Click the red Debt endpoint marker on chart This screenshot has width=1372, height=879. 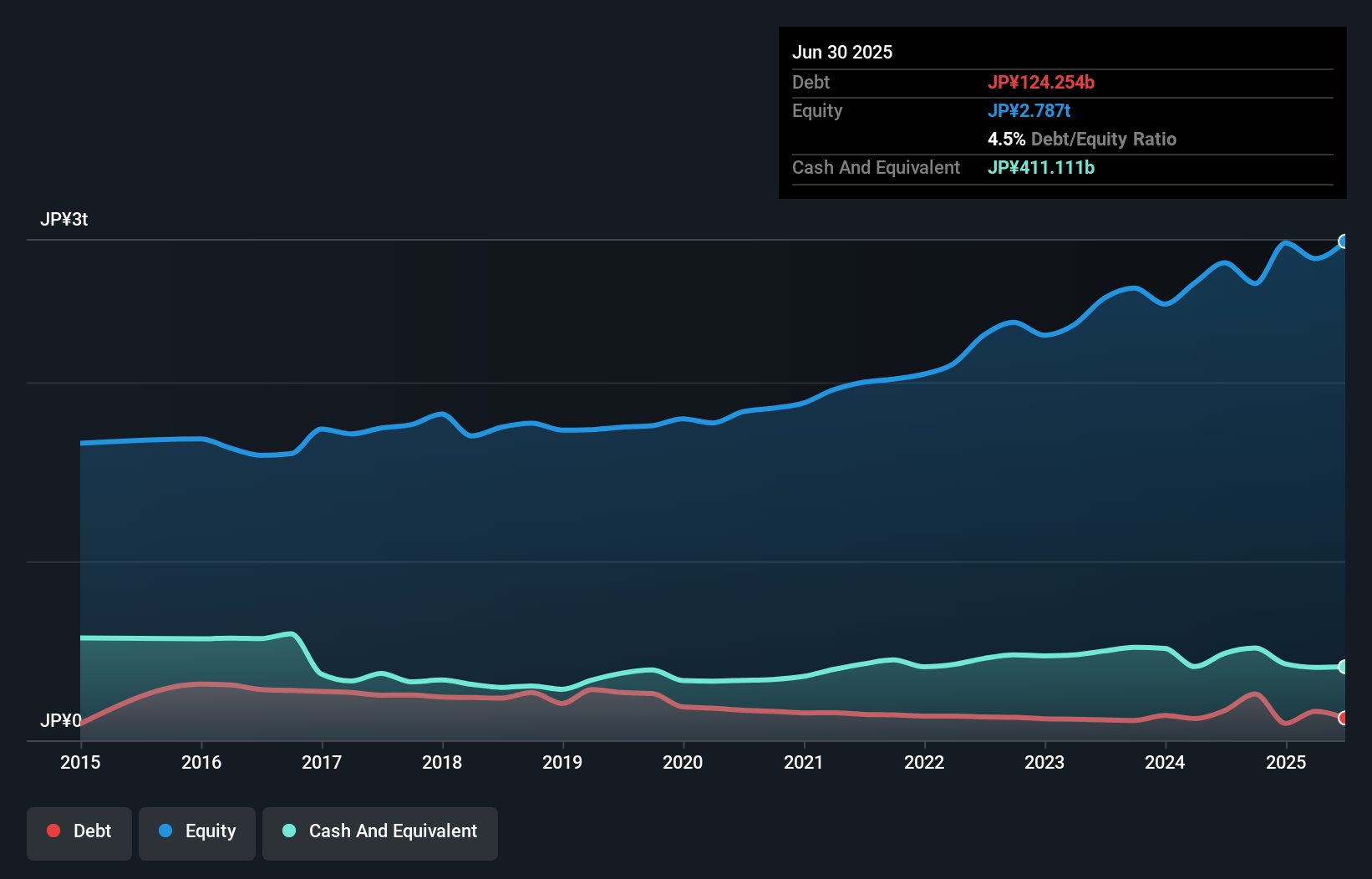(1343, 718)
